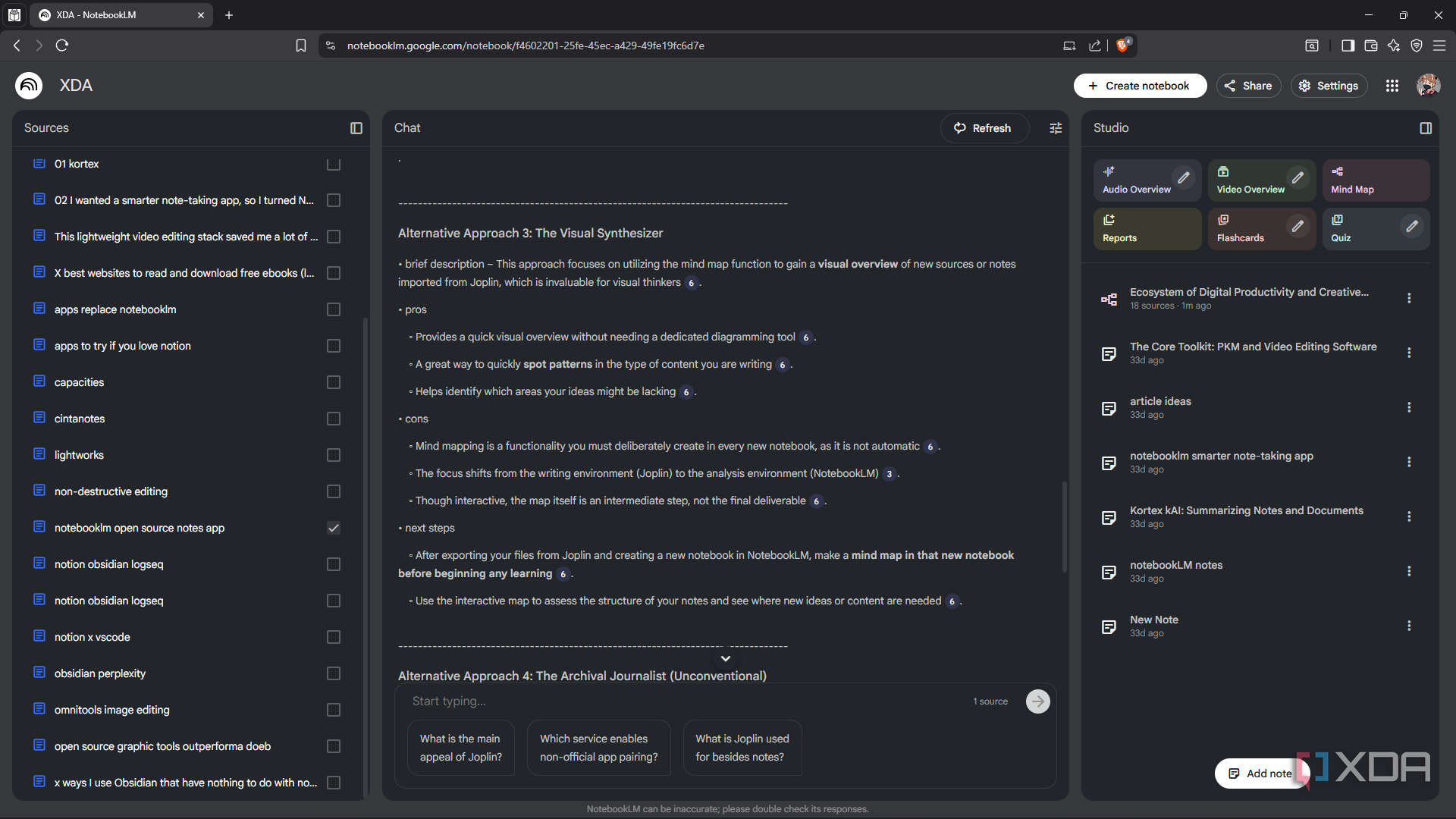
Task: Generate a Mind Map
Action: coord(1376,180)
